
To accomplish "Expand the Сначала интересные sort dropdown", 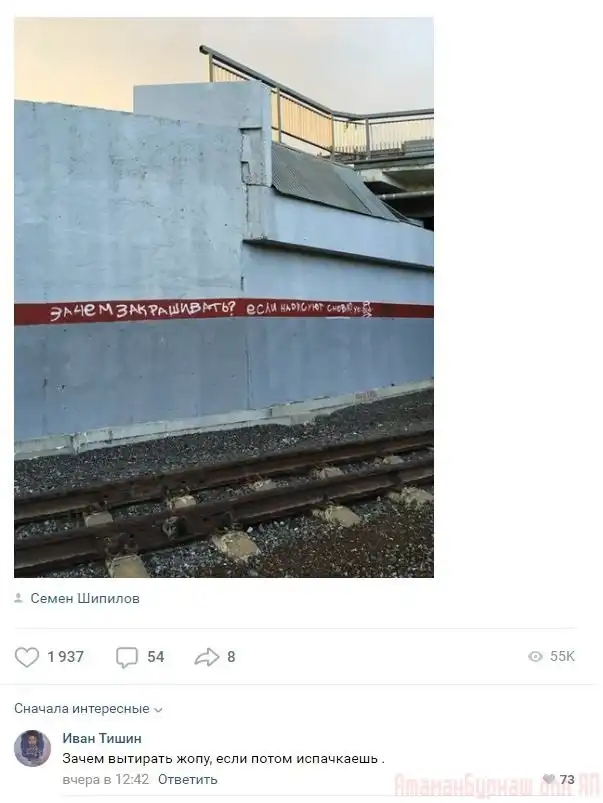I will 88,709.
